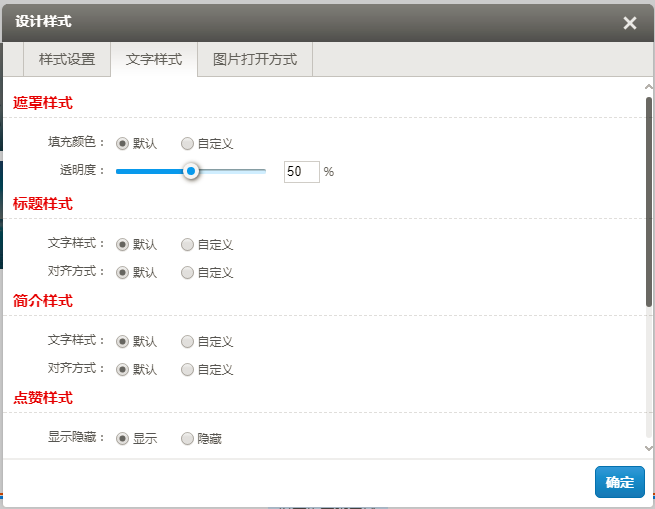Open the 图片打开方式 tab
655x509 pixels.
click(x=255, y=59)
